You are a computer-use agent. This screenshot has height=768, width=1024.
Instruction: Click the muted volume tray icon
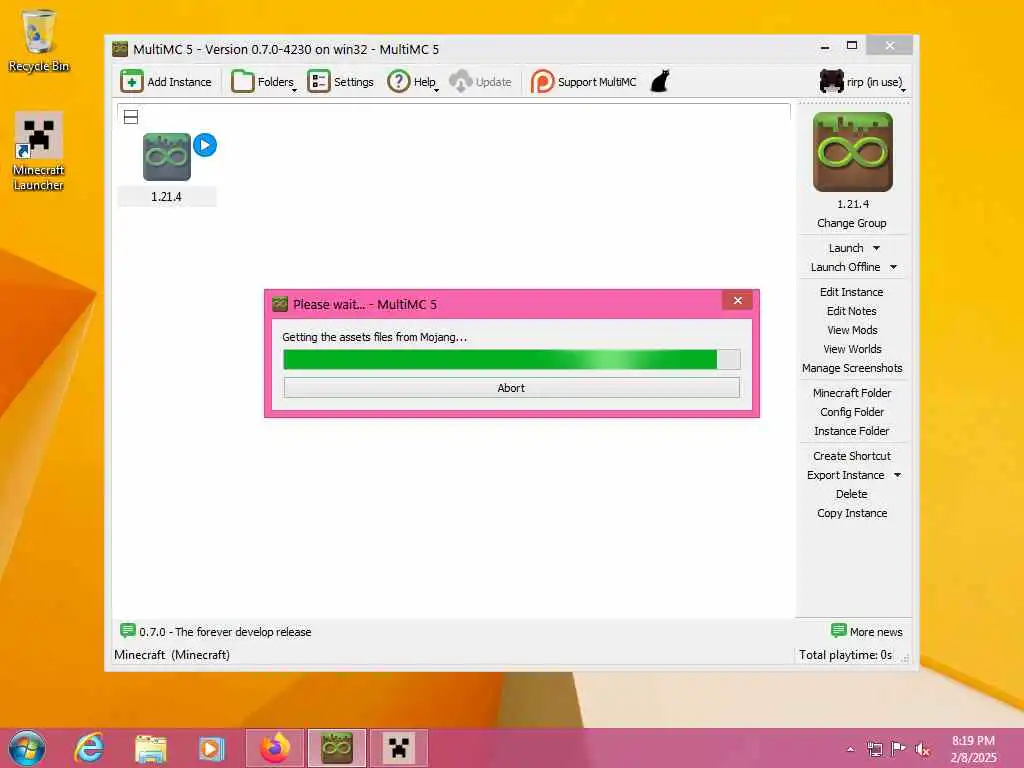923,749
